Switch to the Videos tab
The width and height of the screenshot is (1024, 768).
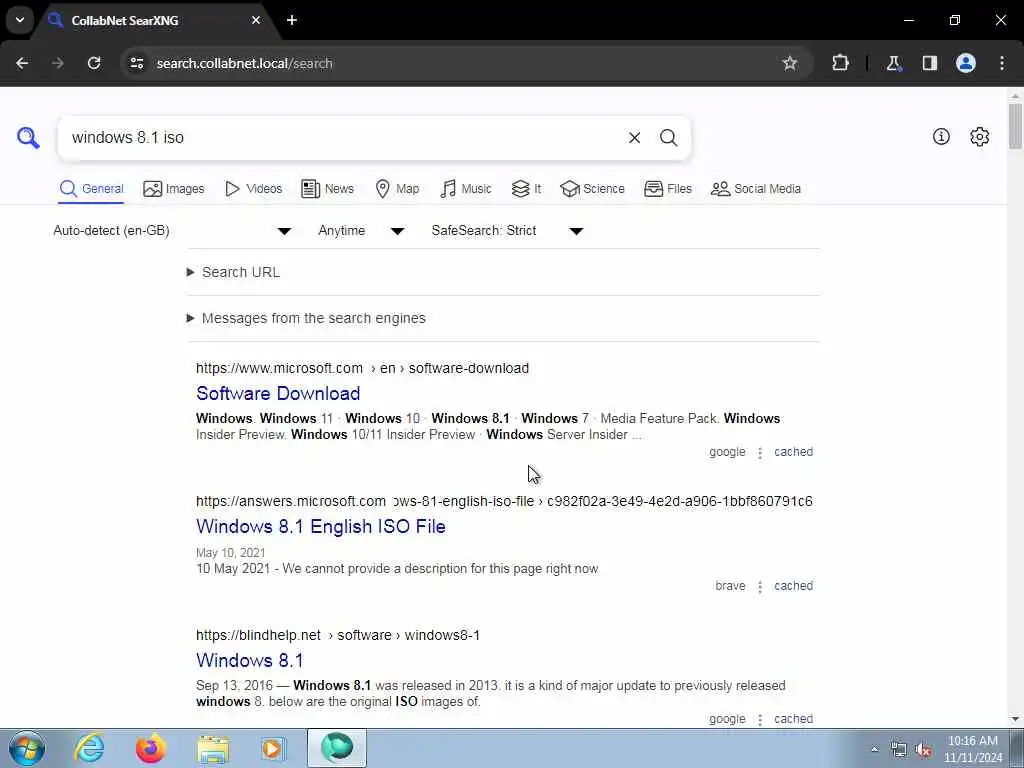click(x=253, y=189)
